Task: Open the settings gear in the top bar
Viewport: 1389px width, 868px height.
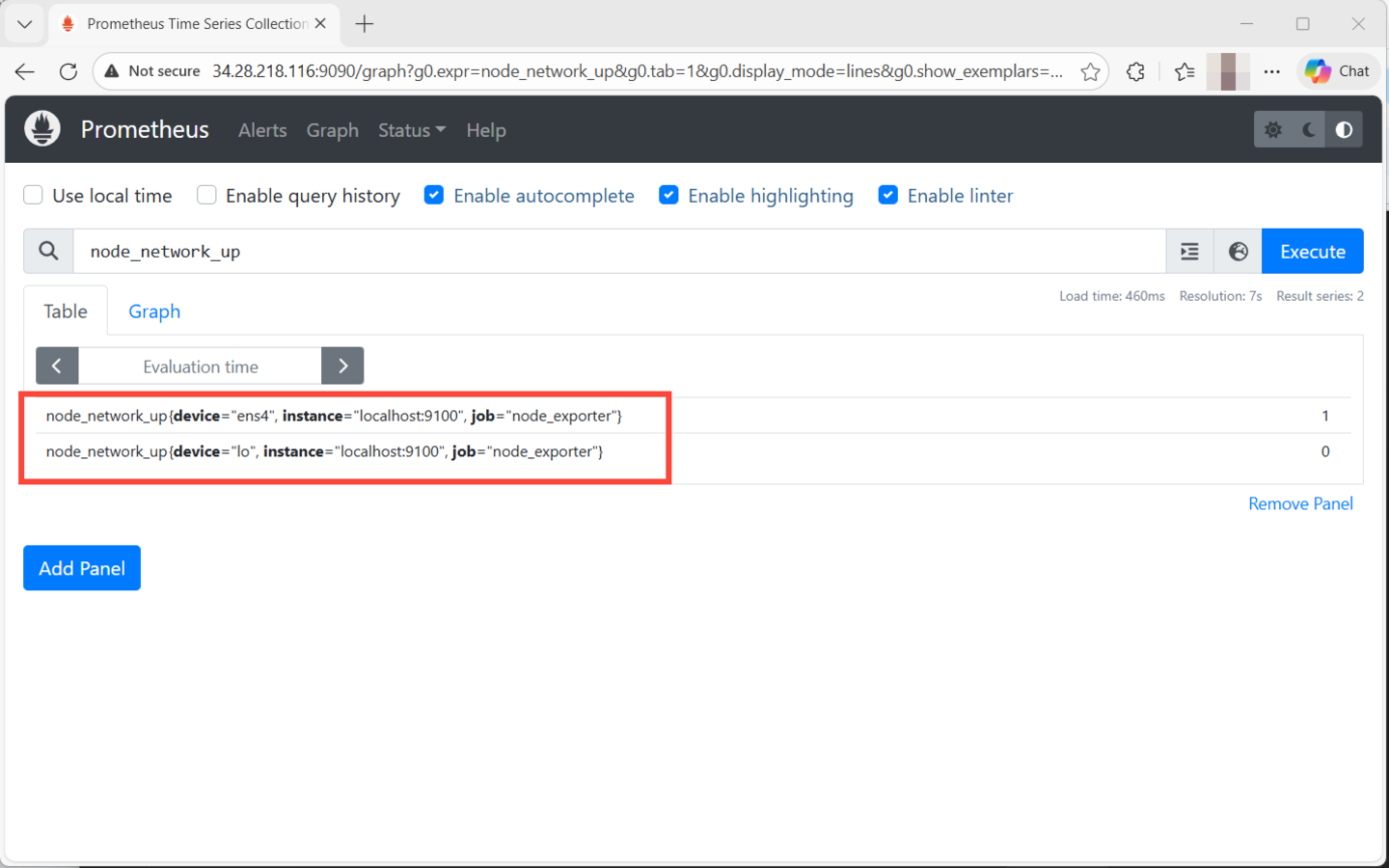Action: tap(1273, 128)
